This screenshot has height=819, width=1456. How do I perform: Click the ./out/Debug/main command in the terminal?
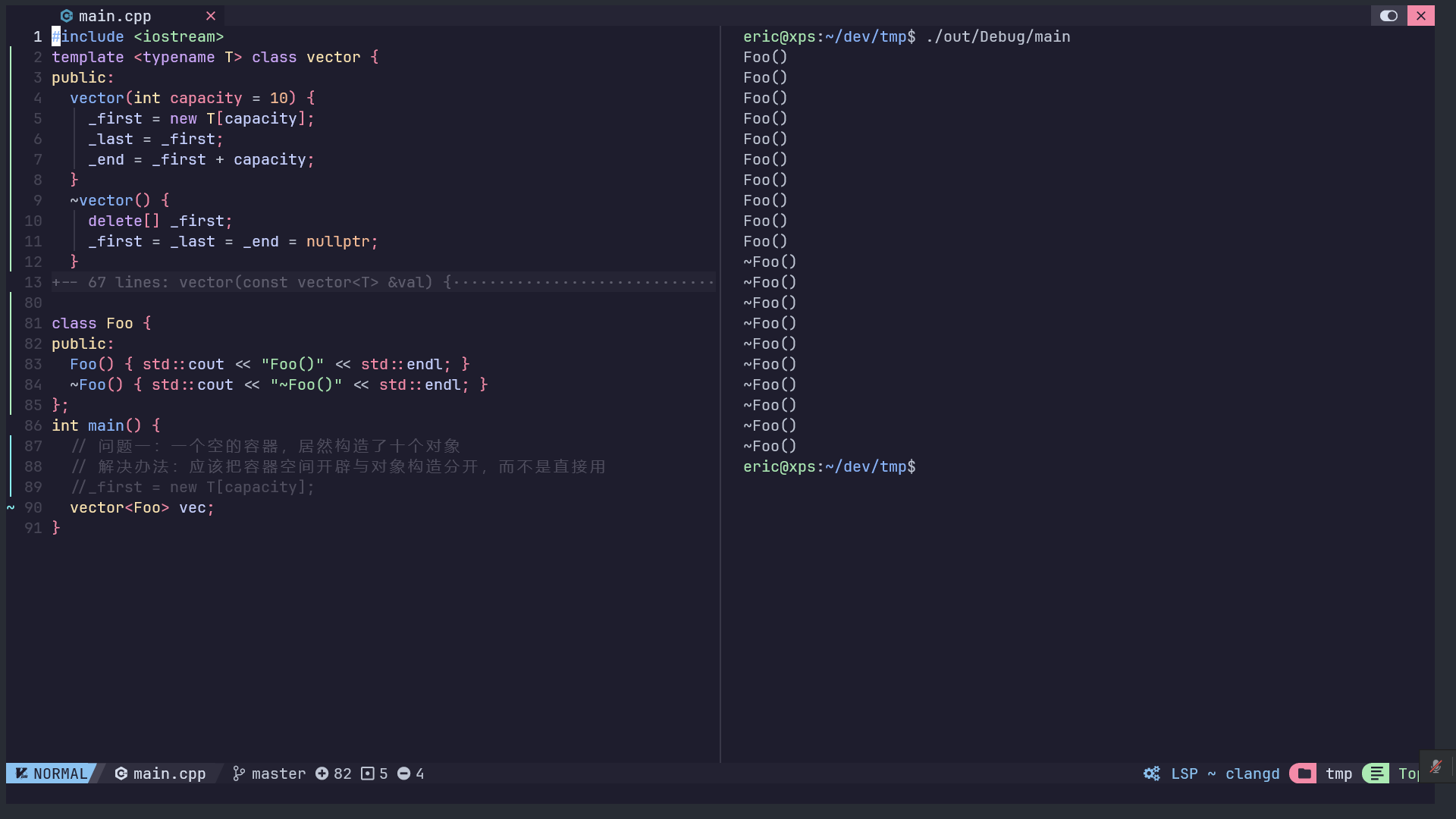[x=997, y=36]
